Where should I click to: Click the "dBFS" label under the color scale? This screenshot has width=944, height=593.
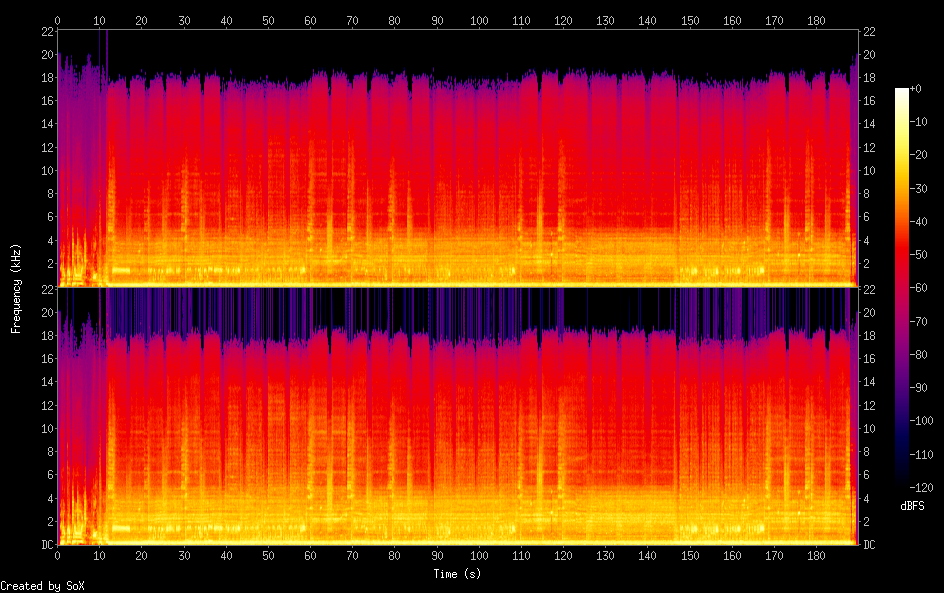[x=912, y=507]
